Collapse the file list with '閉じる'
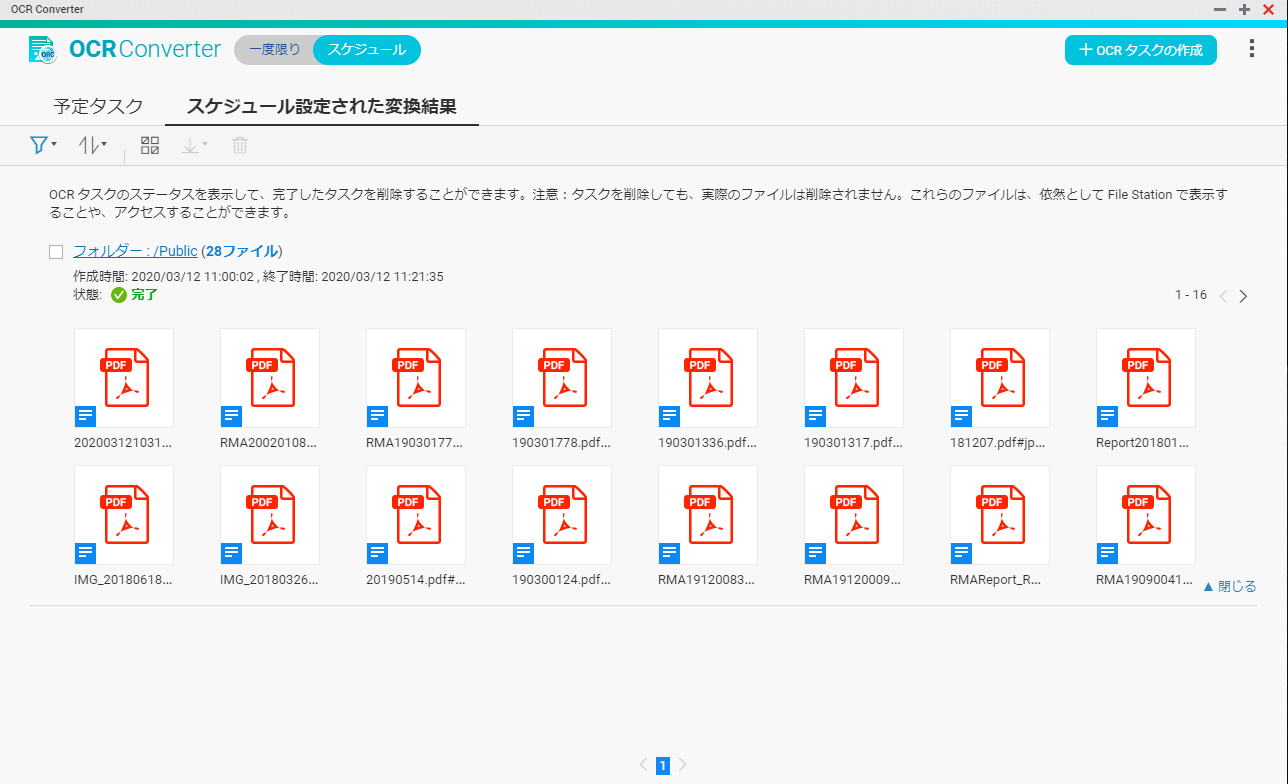Image resolution: width=1288 pixels, height=784 pixels. 1229,587
